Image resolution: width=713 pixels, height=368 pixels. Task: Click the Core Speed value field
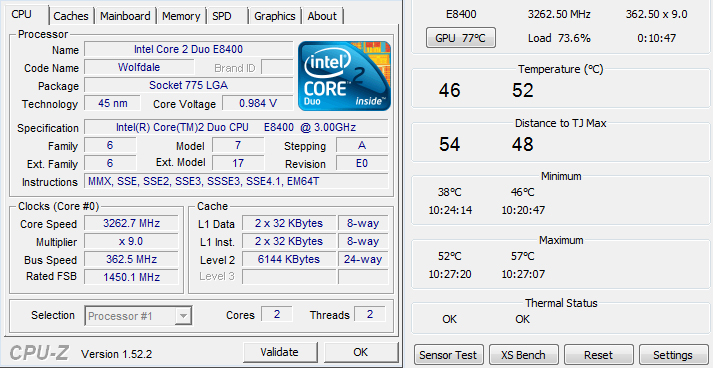pyautogui.click(x=132, y=223)
